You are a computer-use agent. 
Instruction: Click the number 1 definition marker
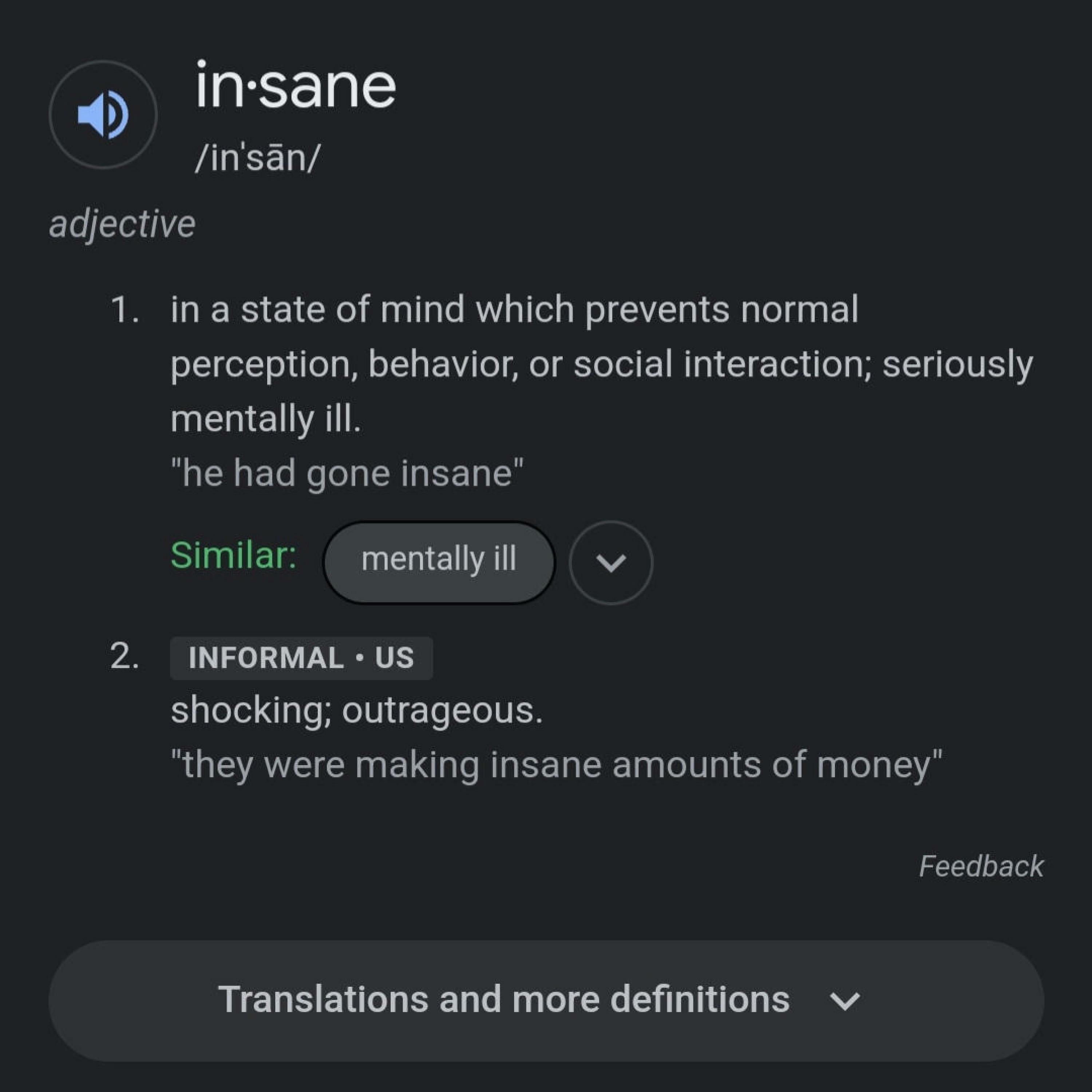pos(124,310)
